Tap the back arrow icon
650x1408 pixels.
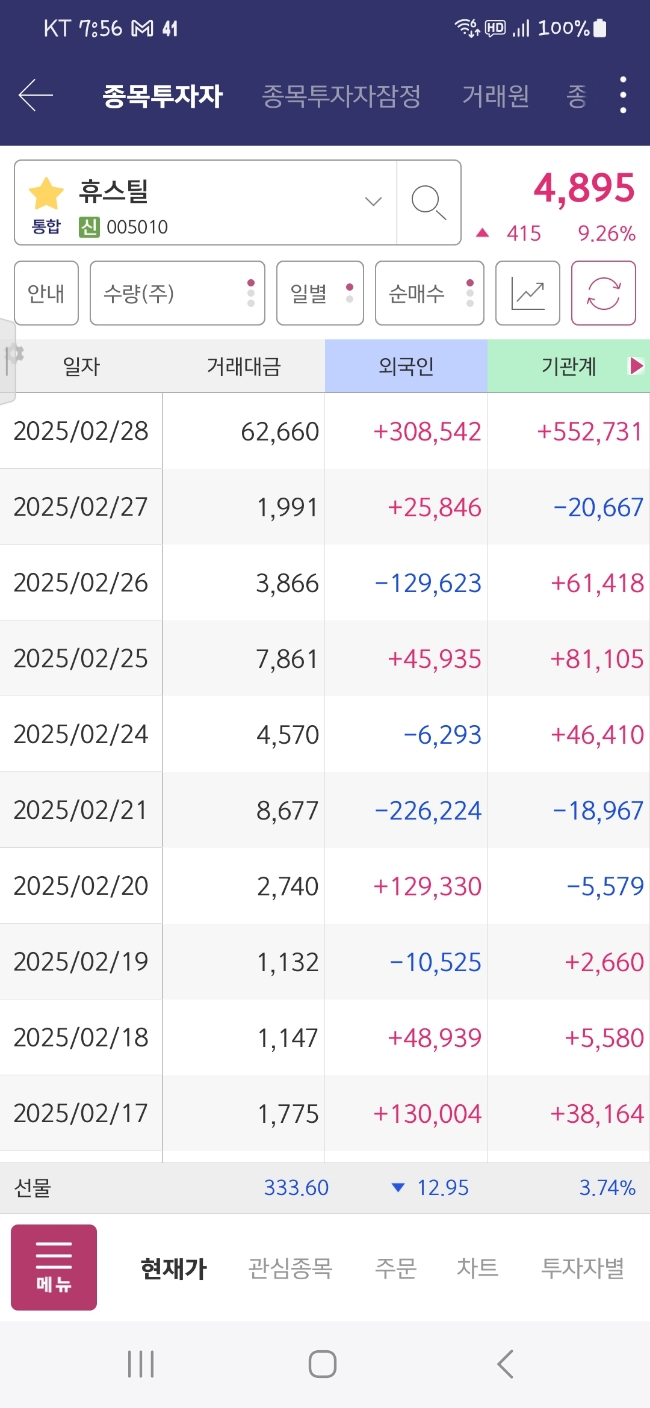36,96
